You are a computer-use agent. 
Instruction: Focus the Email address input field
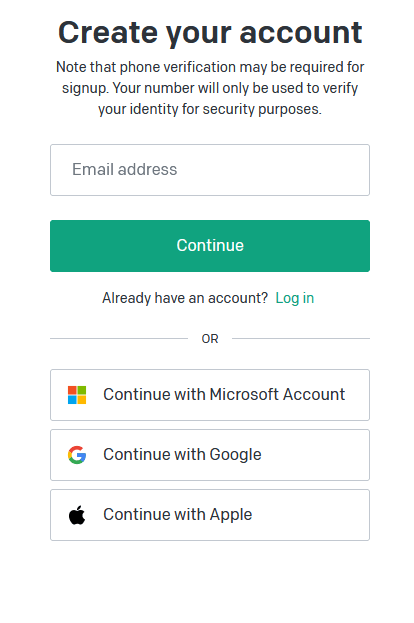tap(210, 170)
